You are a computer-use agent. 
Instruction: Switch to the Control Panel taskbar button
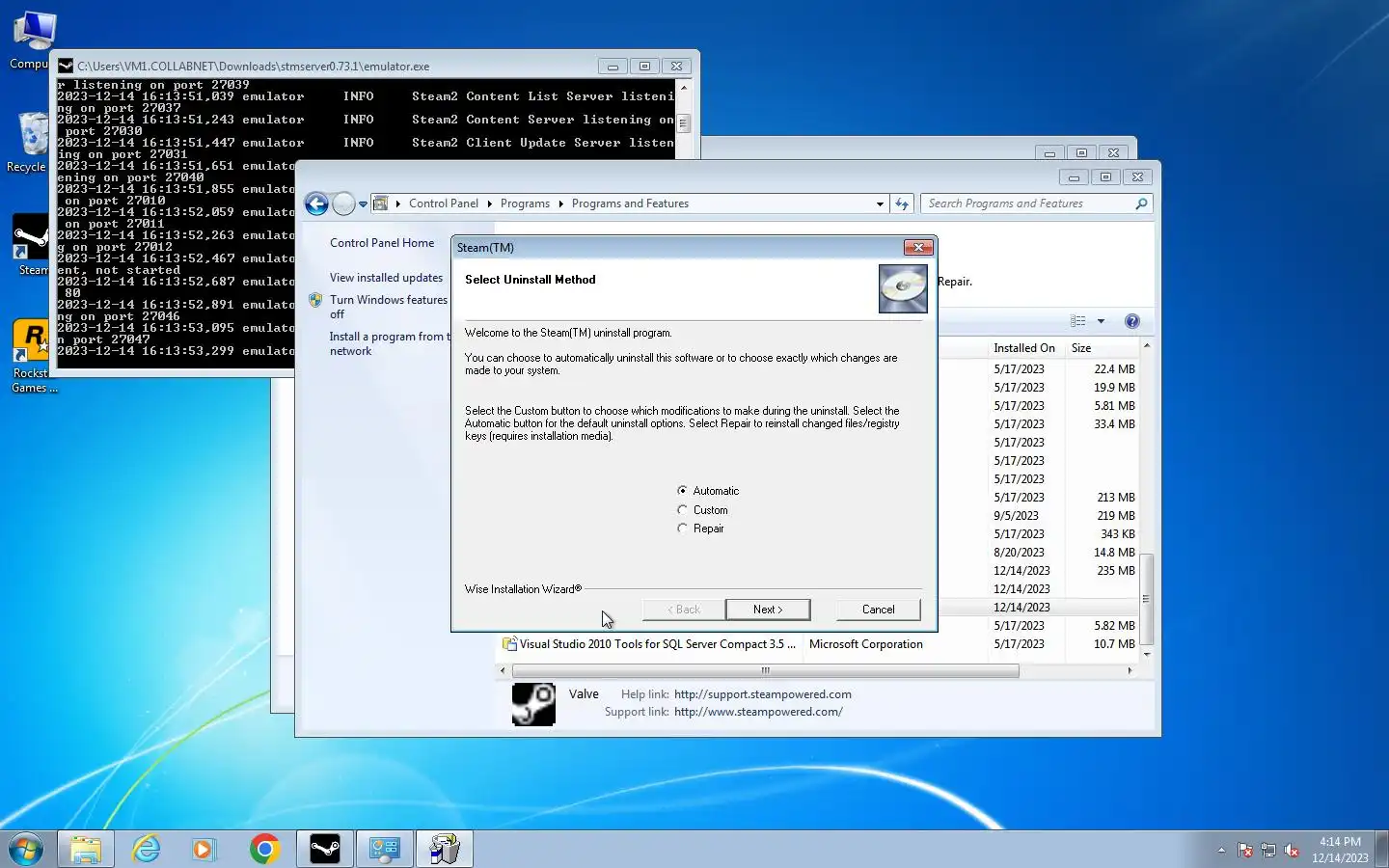[385, 850]
